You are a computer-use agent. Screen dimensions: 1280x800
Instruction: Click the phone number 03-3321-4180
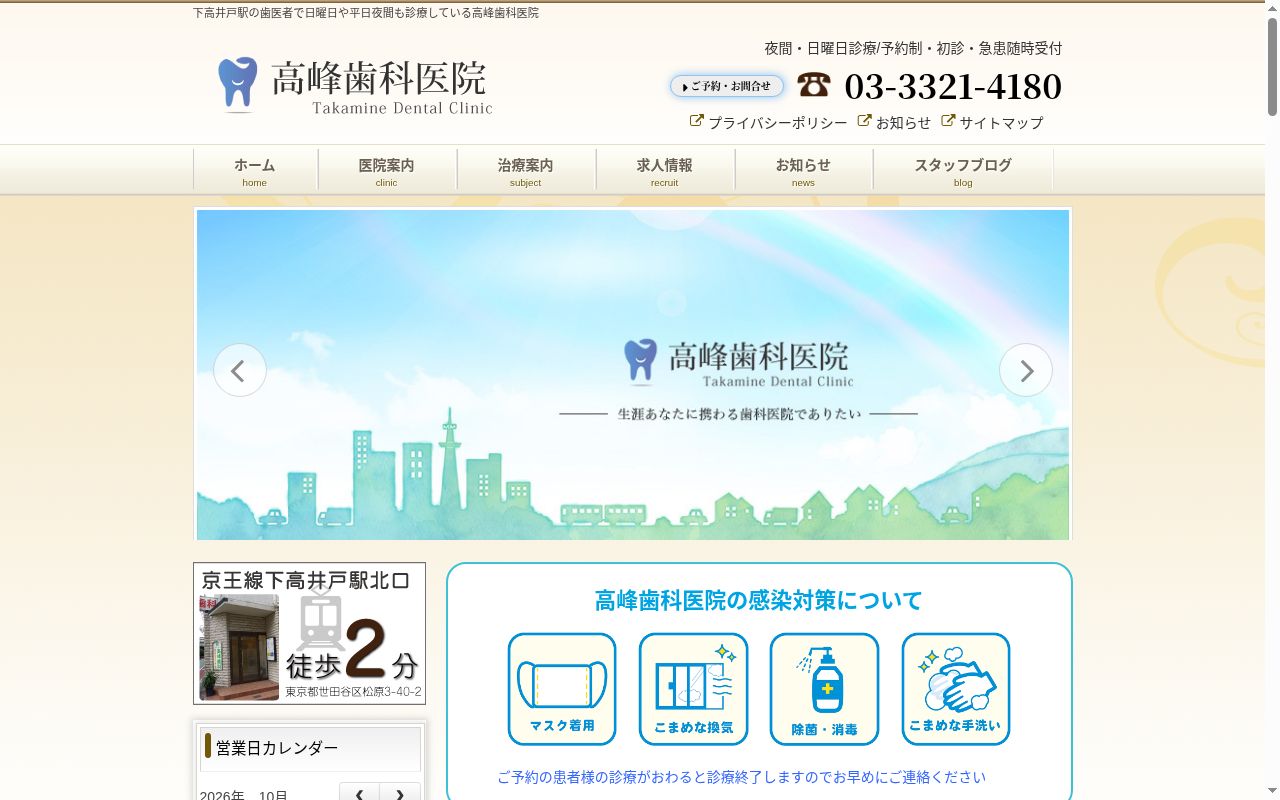tap(953, 86)
